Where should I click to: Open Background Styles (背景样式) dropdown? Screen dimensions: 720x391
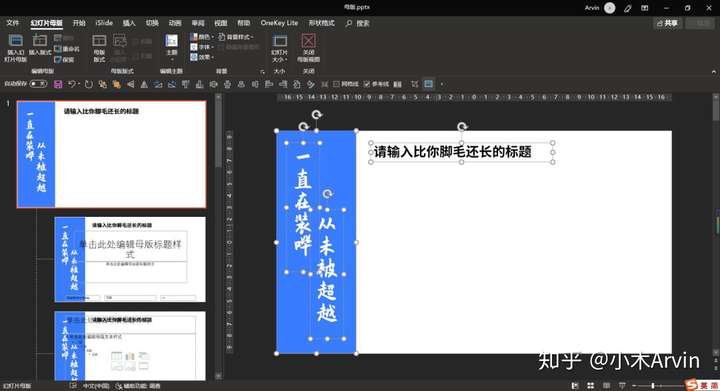pos(236,37)
